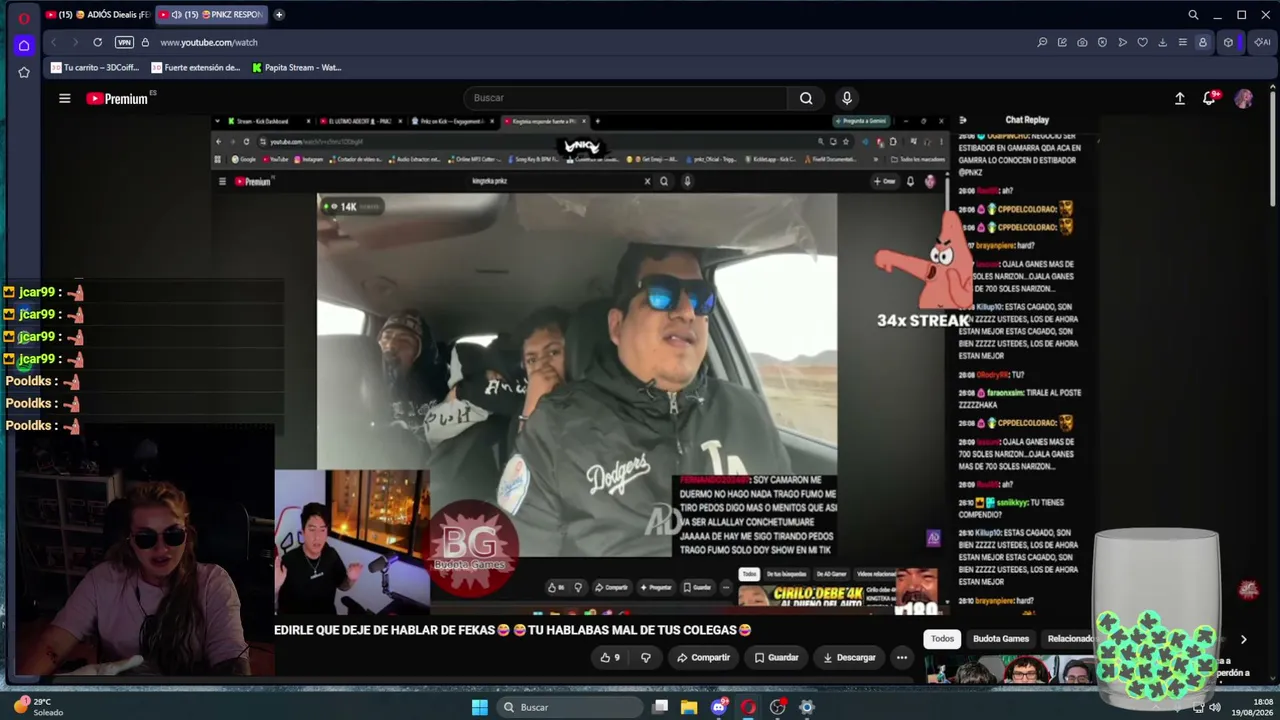This screenshot has width=1280, height=720.
Task: Open the taskbar volume speaker icon
Action: 1215,707
